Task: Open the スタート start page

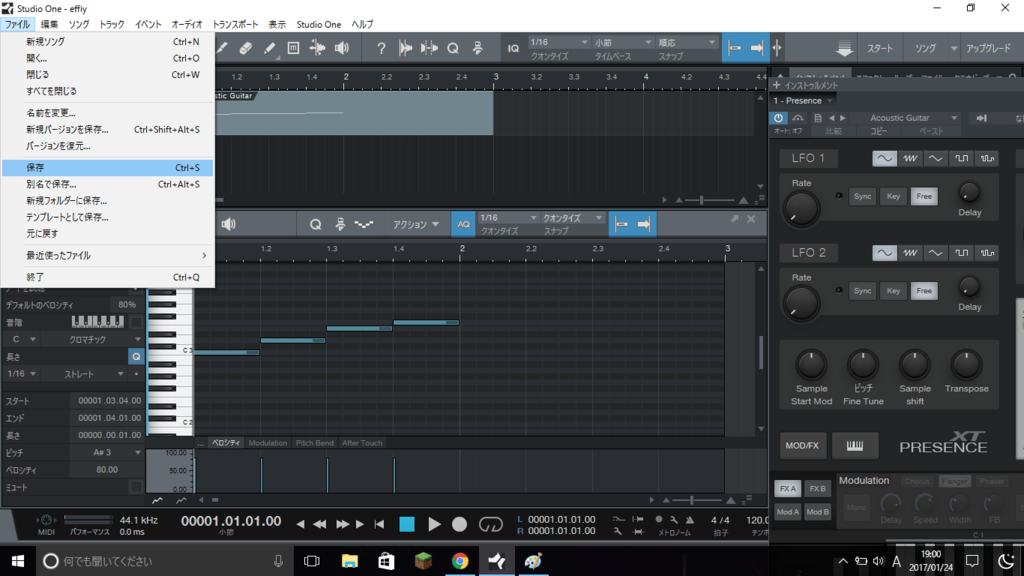Action: point(880,48)
